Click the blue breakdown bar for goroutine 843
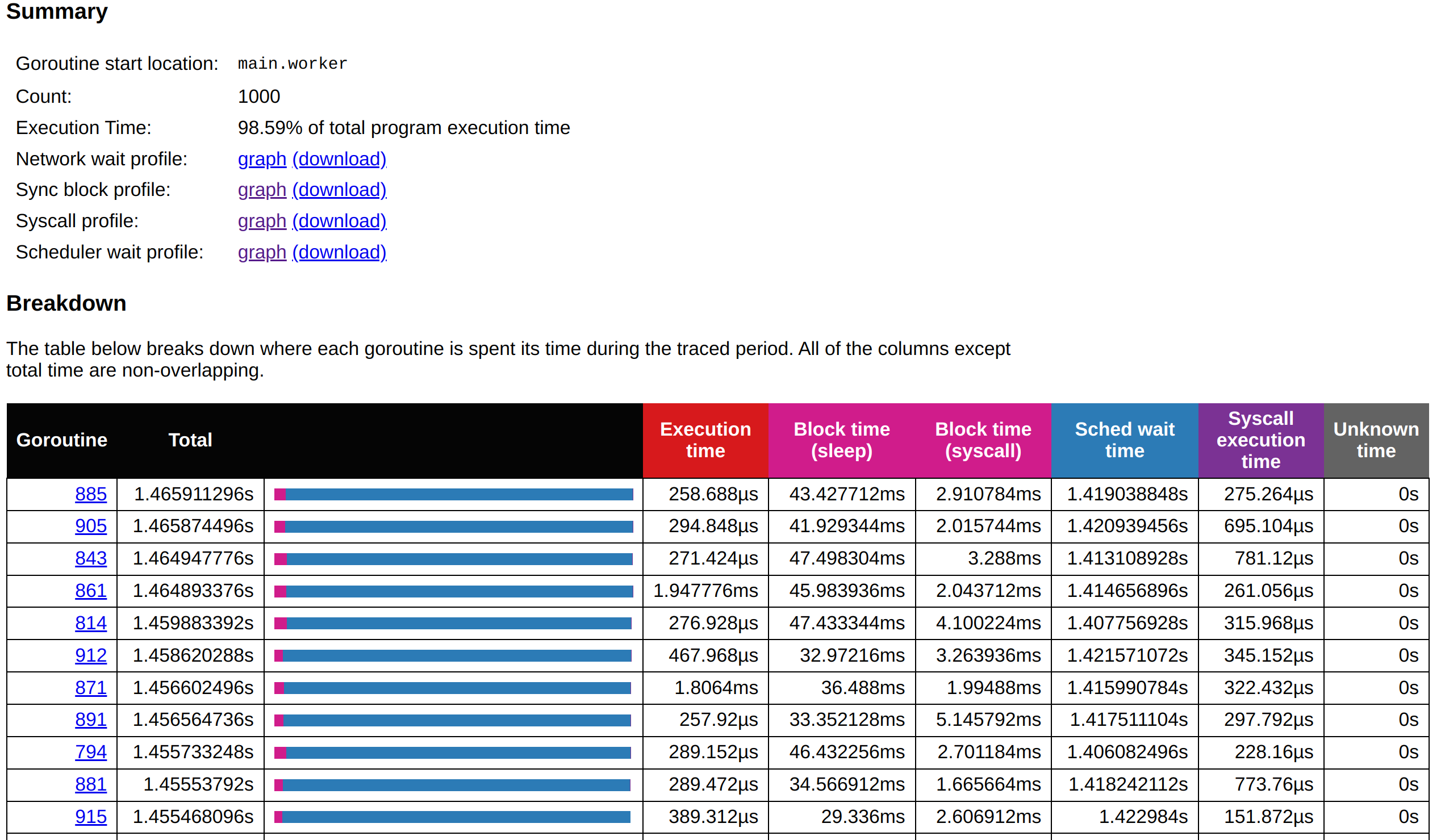This screenshot has width=1445, height=840. pos(459,559)
